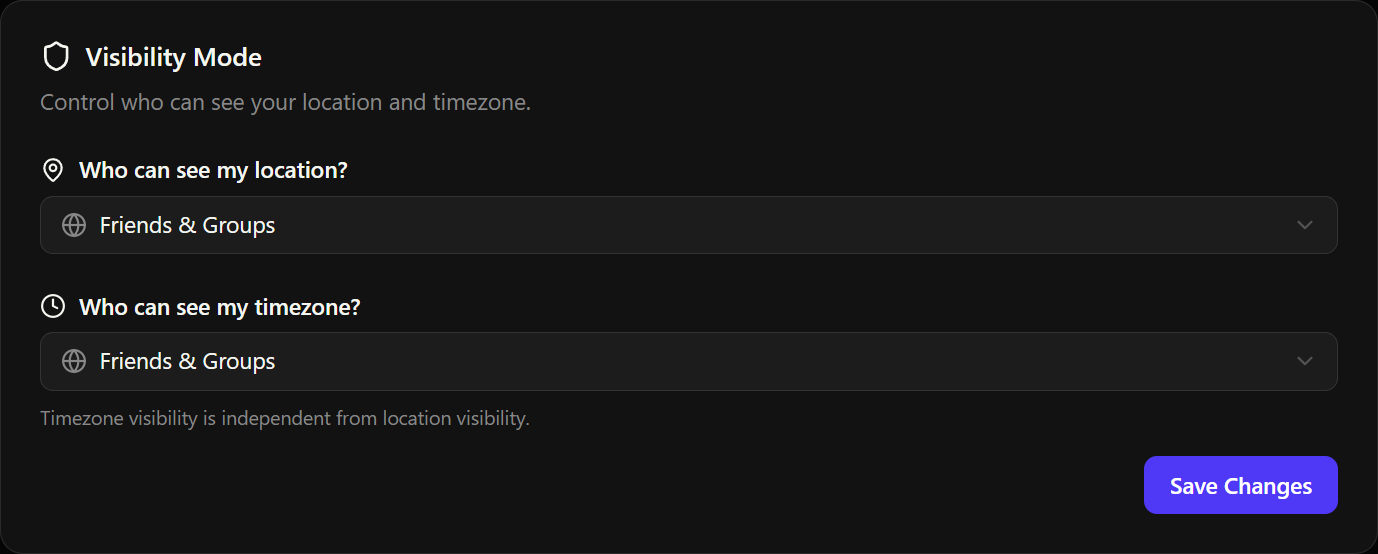Click the "Who can see my location?" label
Viewport: 1378px width, 554px height.
[213, 170]
